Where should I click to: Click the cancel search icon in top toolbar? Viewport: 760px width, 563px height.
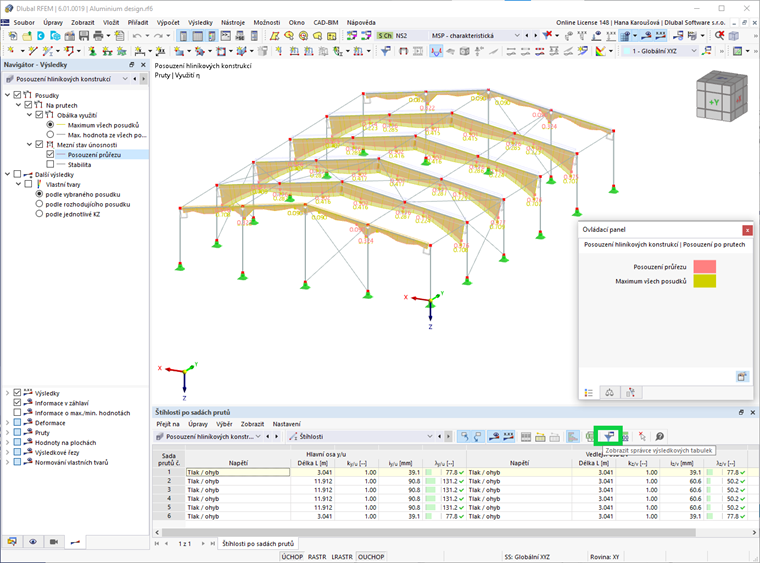click(x=719, y=35)
